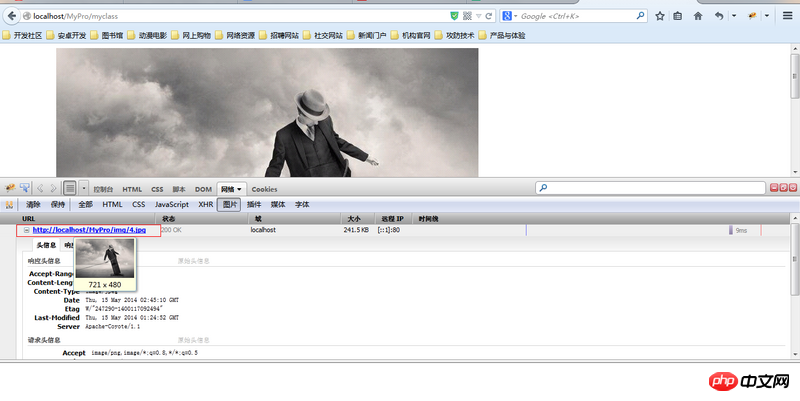This screenshot has width=800, height=401.
Task: Filter network requests by JavaScript
Action: tap(172, 205)
